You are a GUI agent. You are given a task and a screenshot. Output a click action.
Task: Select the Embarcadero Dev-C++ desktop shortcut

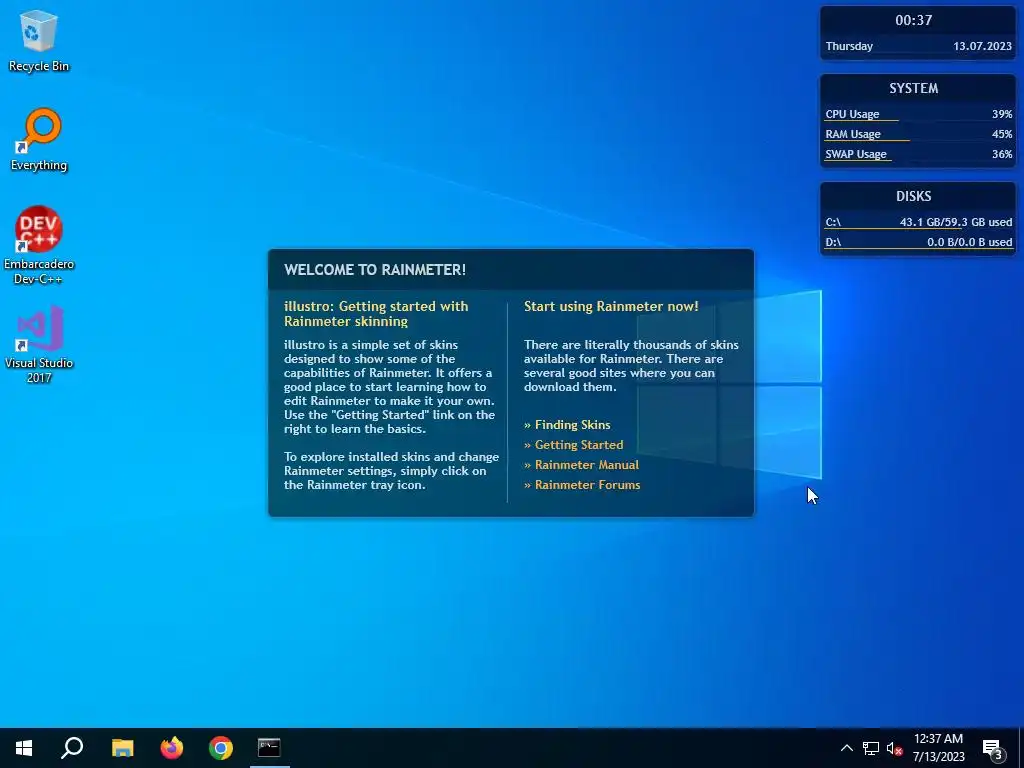[x=39, y=245]
